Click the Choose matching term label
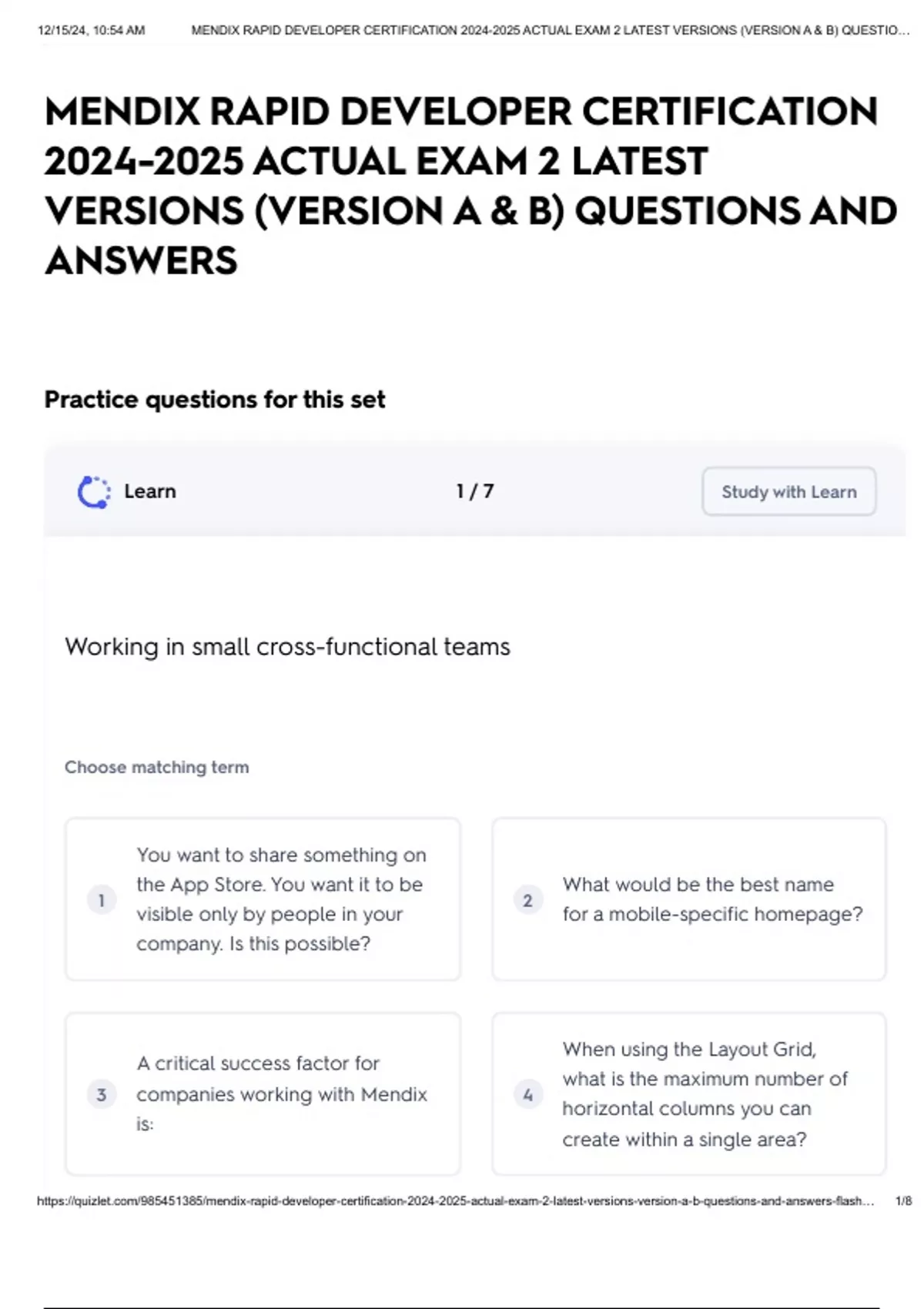Screen dimensions: 924x1309 click(157, 767)
